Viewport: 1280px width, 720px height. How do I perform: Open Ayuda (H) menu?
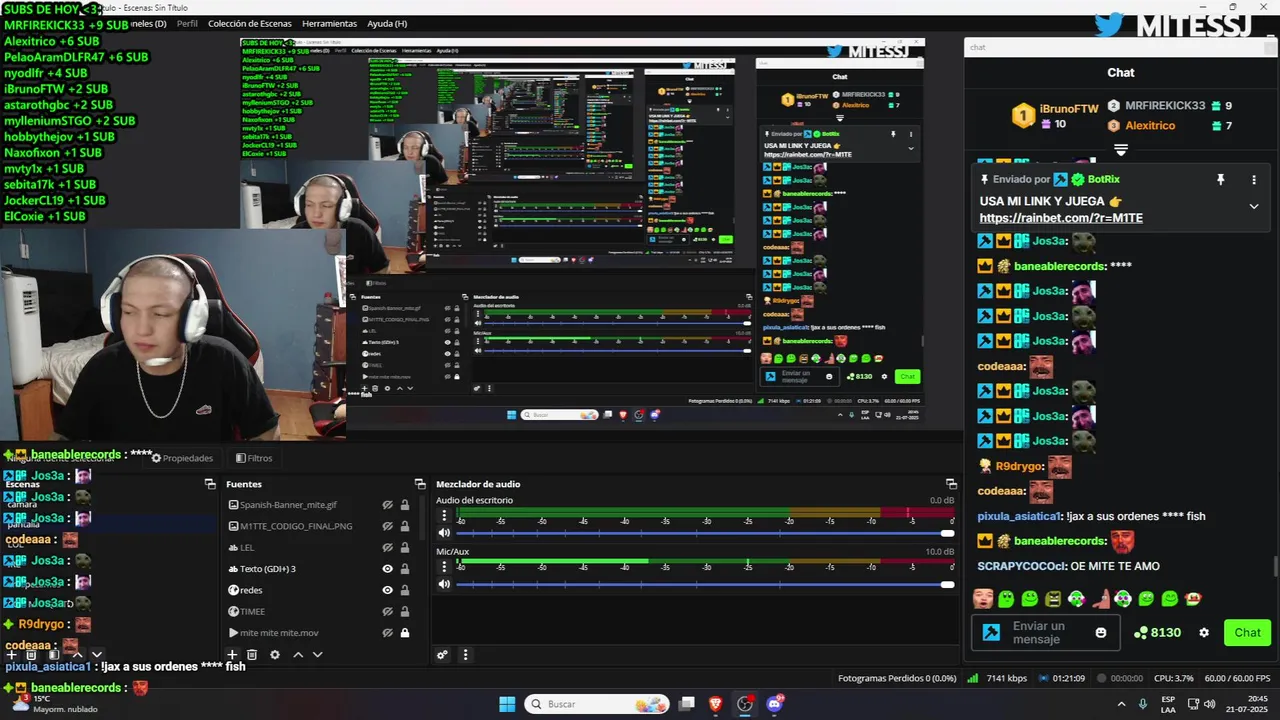pyautogui.click(x=387, y=23)
